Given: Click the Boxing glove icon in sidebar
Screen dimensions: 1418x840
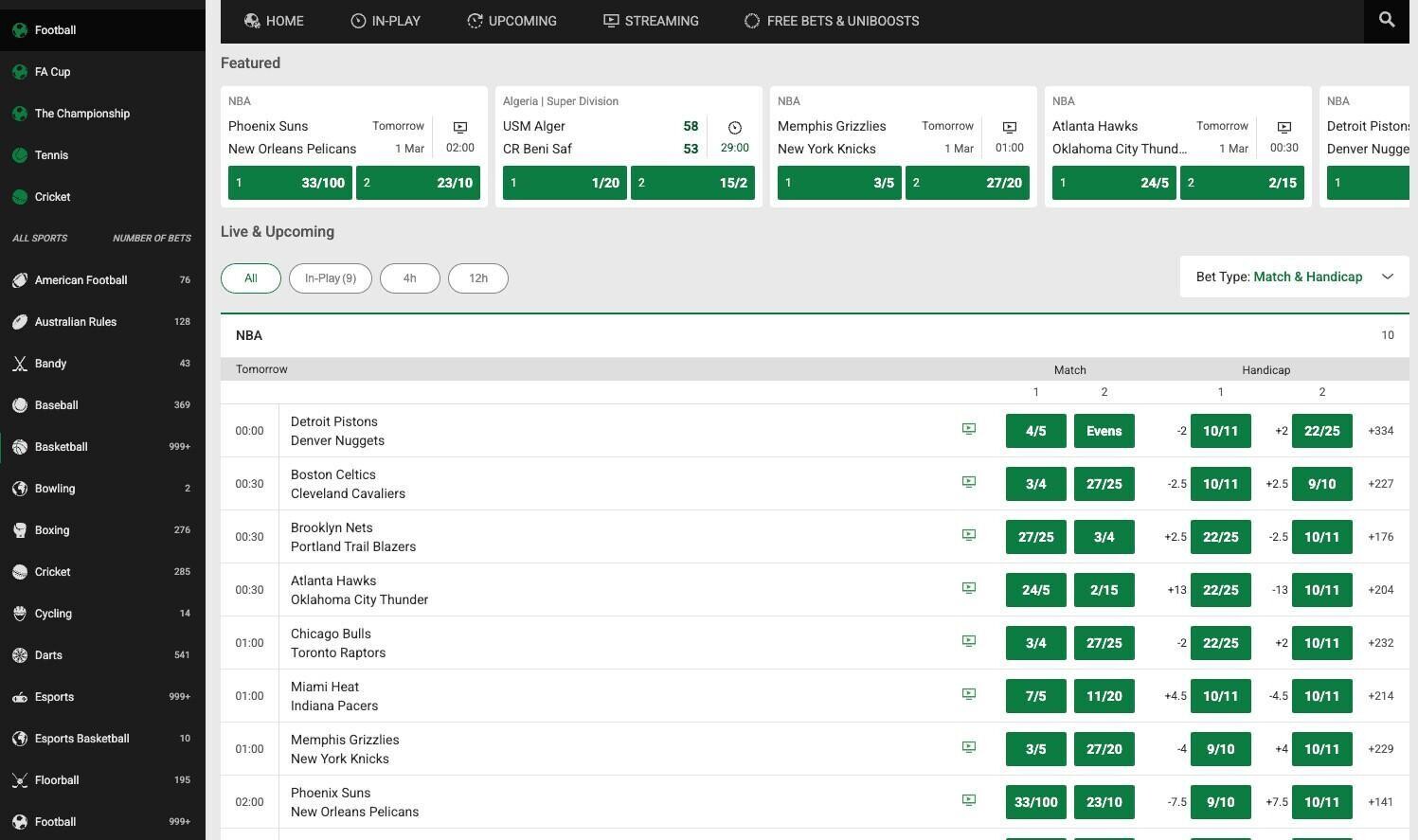Looking at the screenshot, I should [x=19, y=530].
